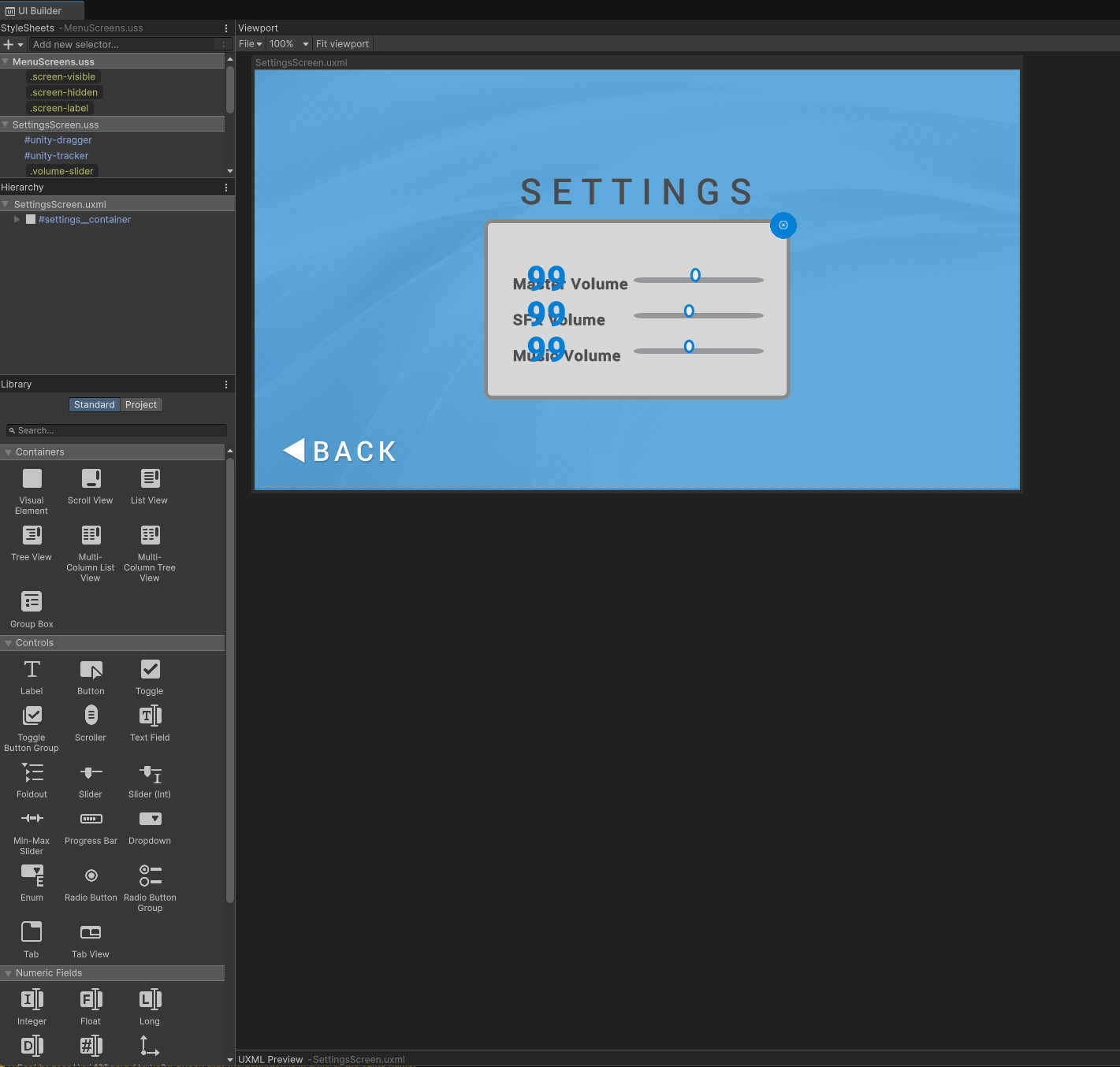The height and width of the screenshot is (1067, 1120).
Task: Click the Master Volume slider in viewport
Action: (x=698, y=279)
